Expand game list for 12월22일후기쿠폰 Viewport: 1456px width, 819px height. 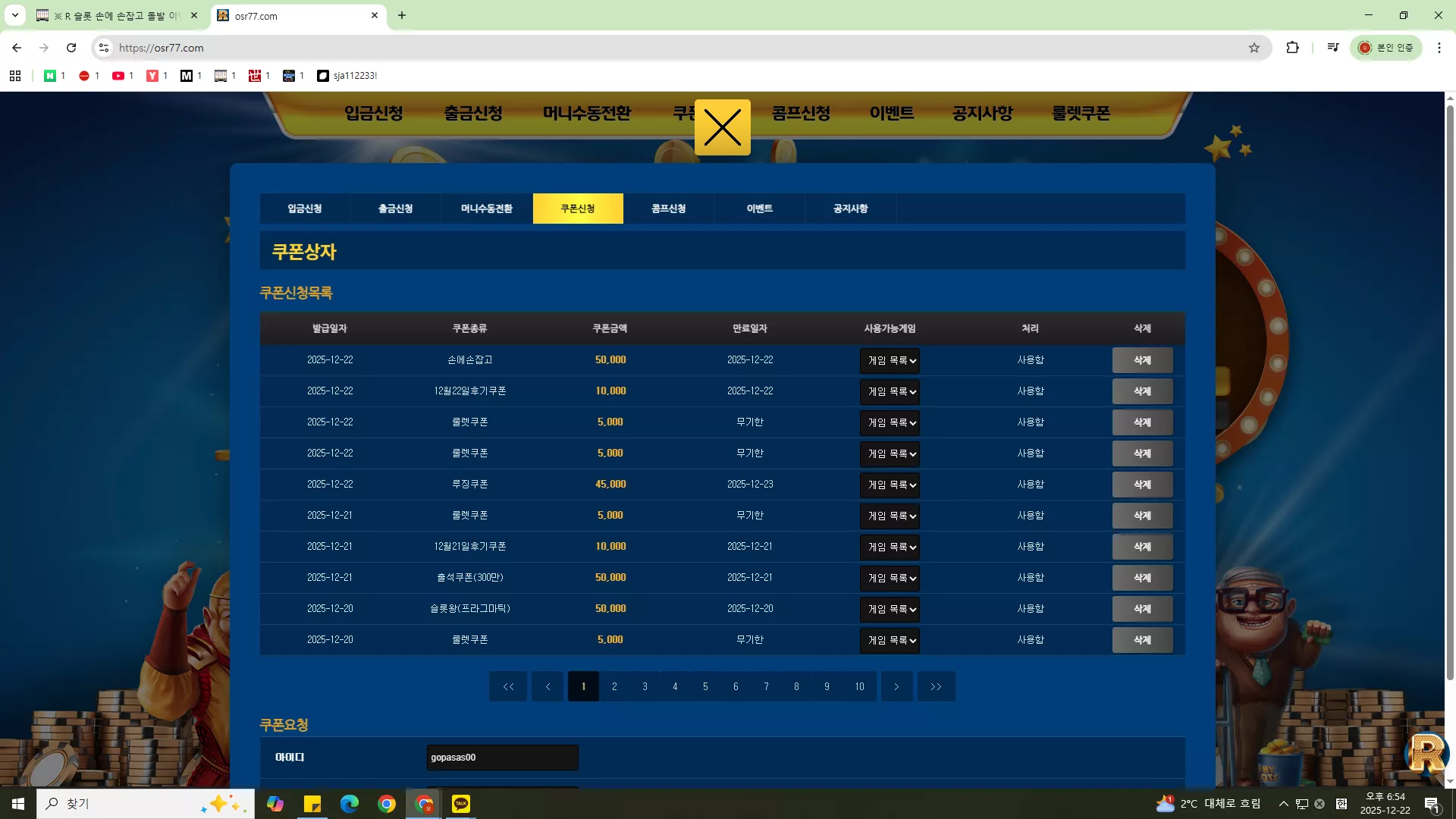pyautogui.click(x=890, y=392)
